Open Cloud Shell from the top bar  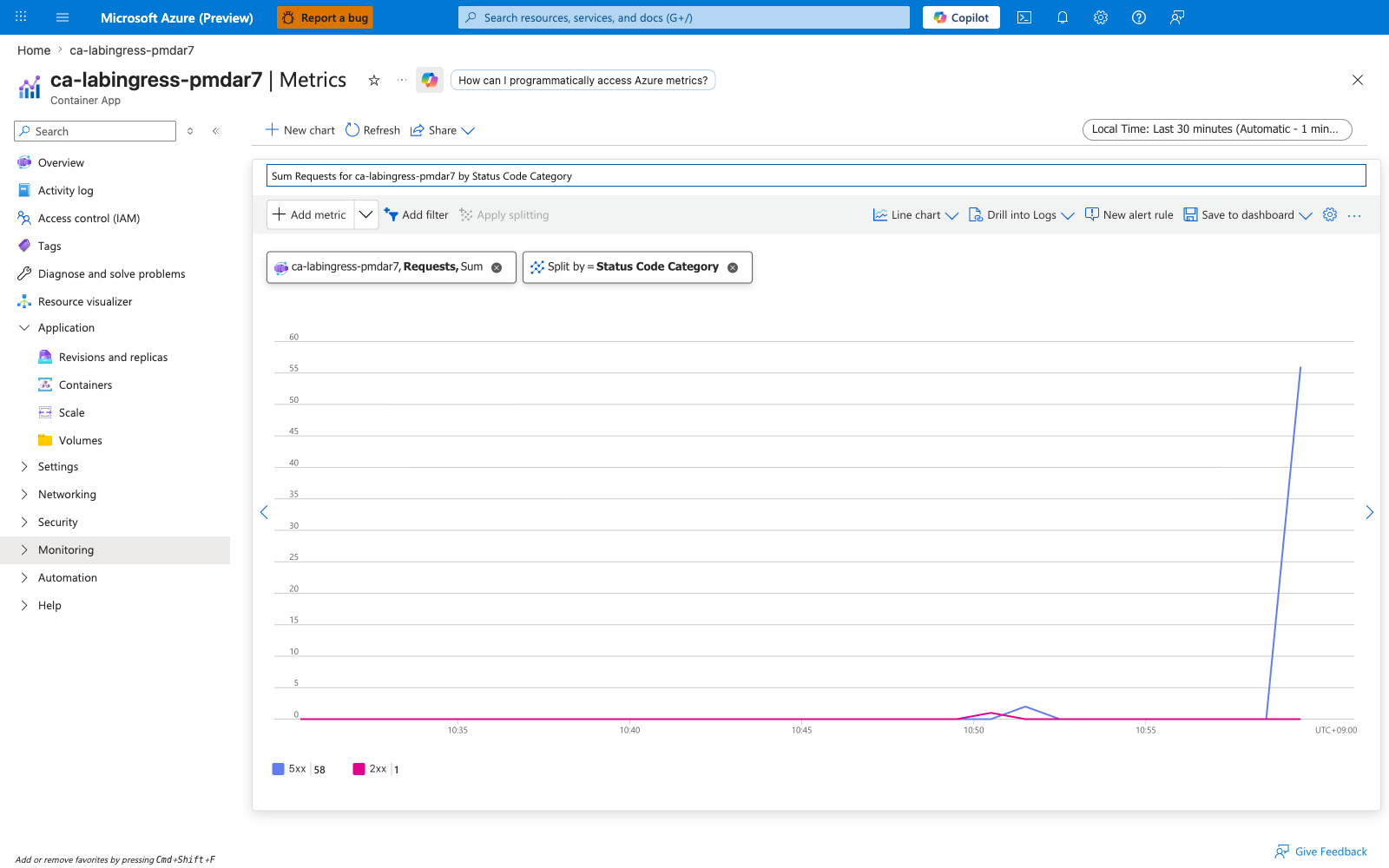[1024, 17]
